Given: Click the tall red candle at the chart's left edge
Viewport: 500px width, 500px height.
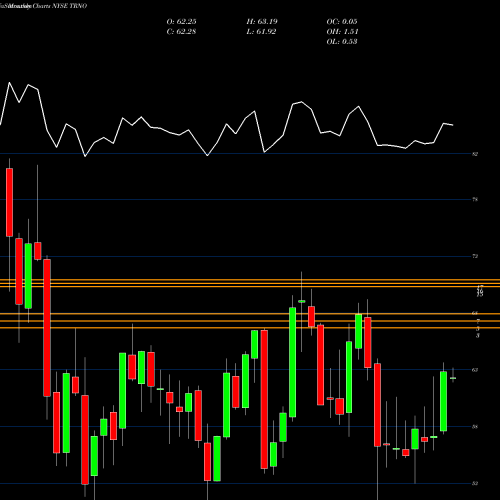Looking at the screenshot, I should tap(9, 202).
